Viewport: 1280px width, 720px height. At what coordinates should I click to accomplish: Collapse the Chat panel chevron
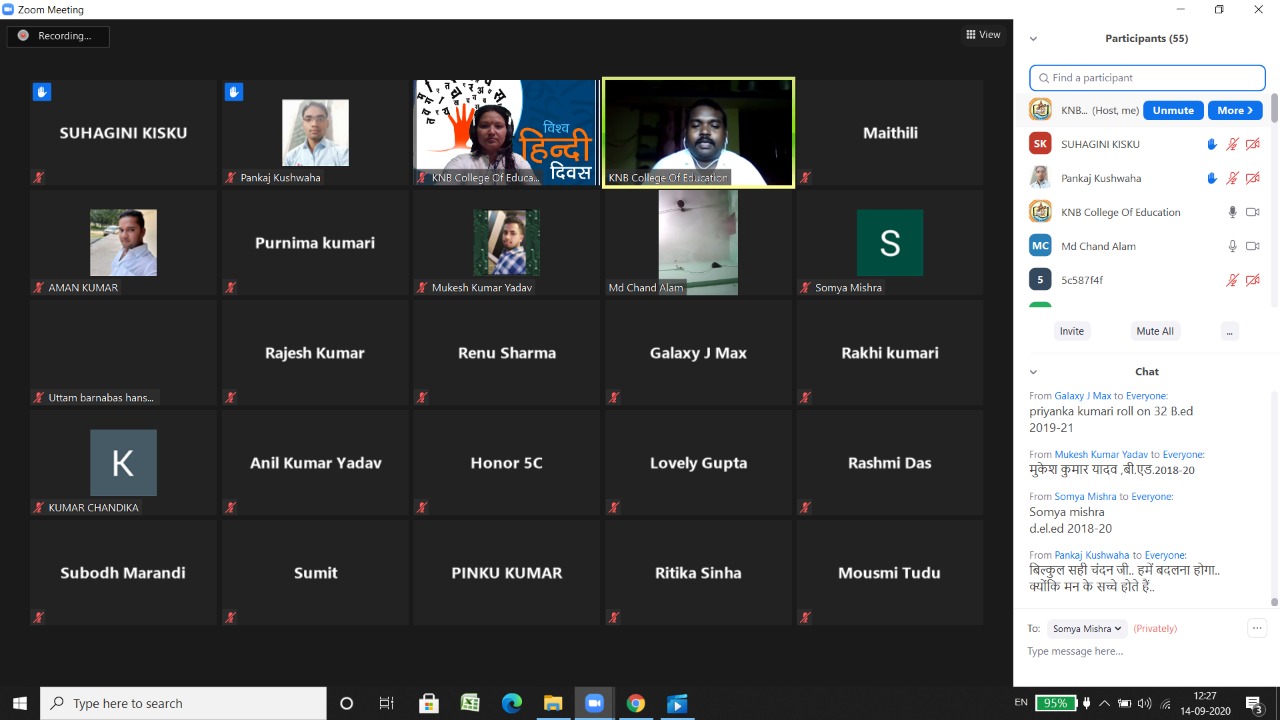[x=1033, y=372]
